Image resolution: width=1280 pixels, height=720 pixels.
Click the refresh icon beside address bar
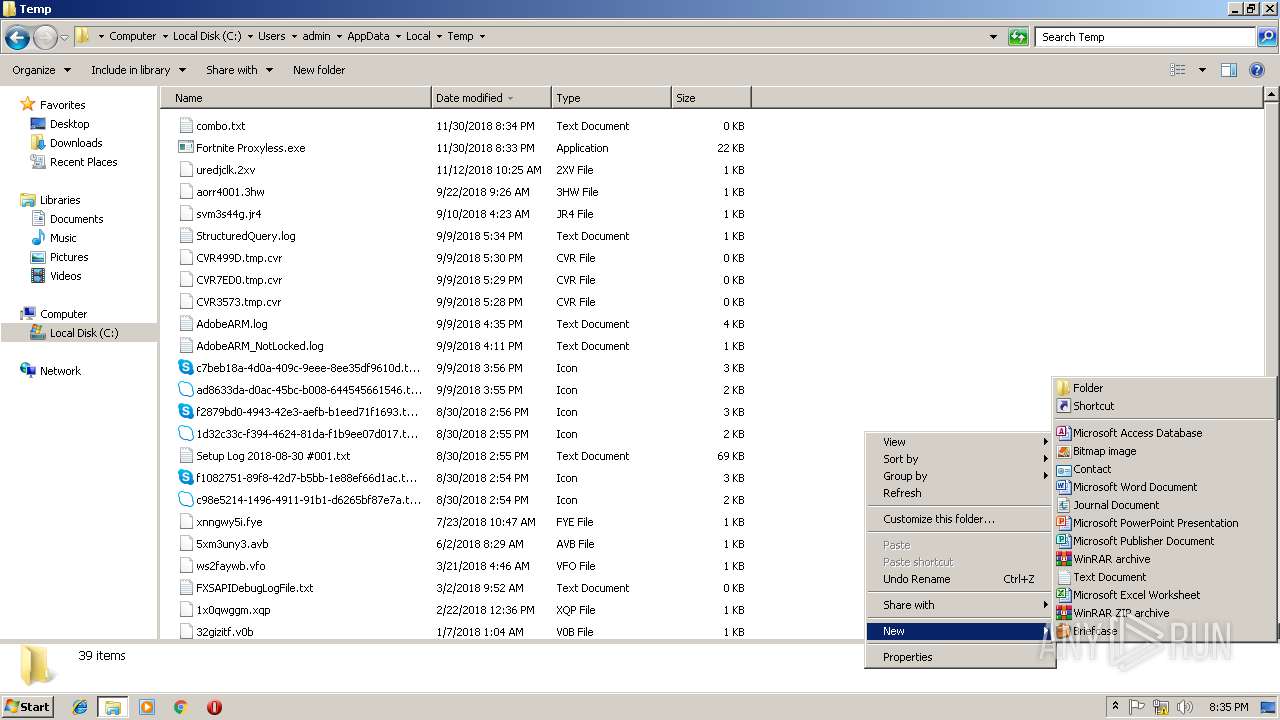(1018, 37)
